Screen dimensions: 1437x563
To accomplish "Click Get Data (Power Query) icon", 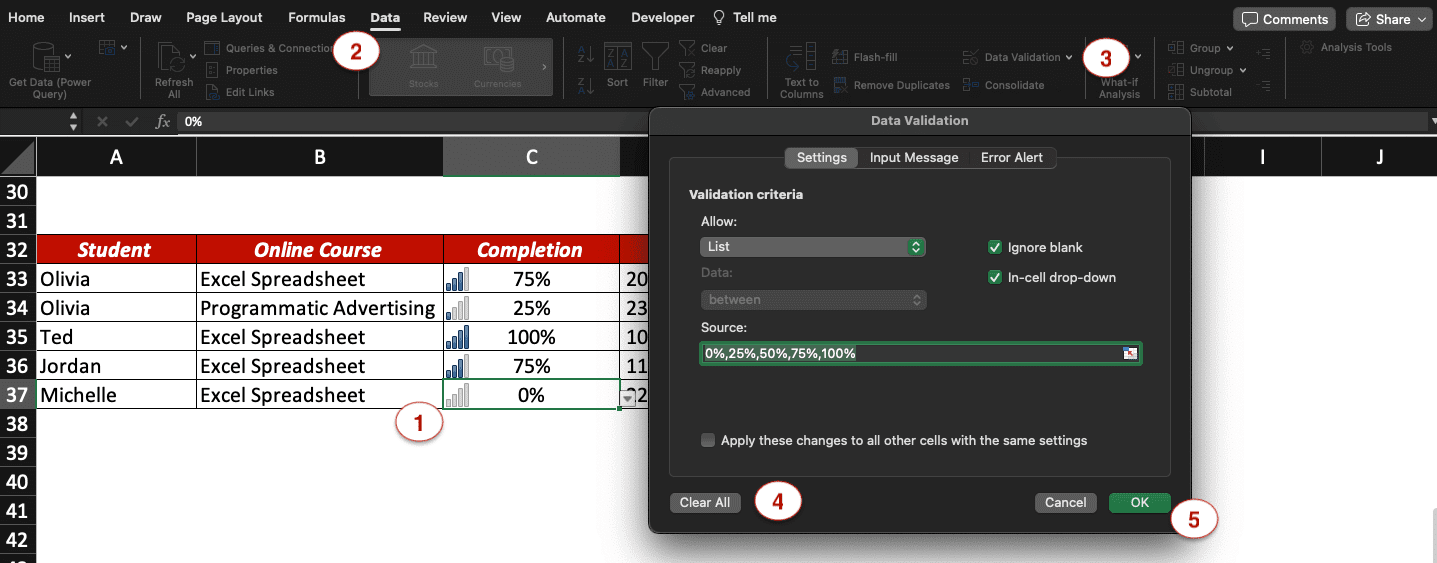I will 46,58.
